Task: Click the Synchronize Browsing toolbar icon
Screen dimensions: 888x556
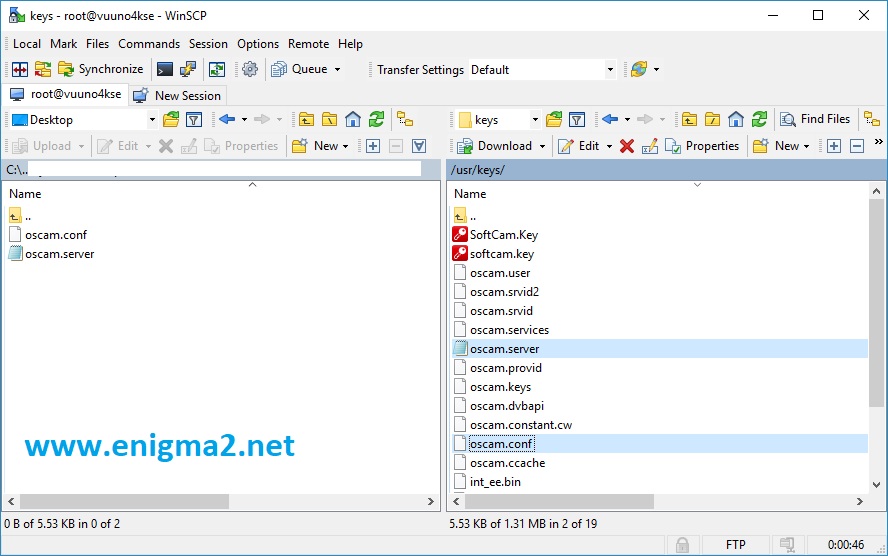Action: point(43,69)
